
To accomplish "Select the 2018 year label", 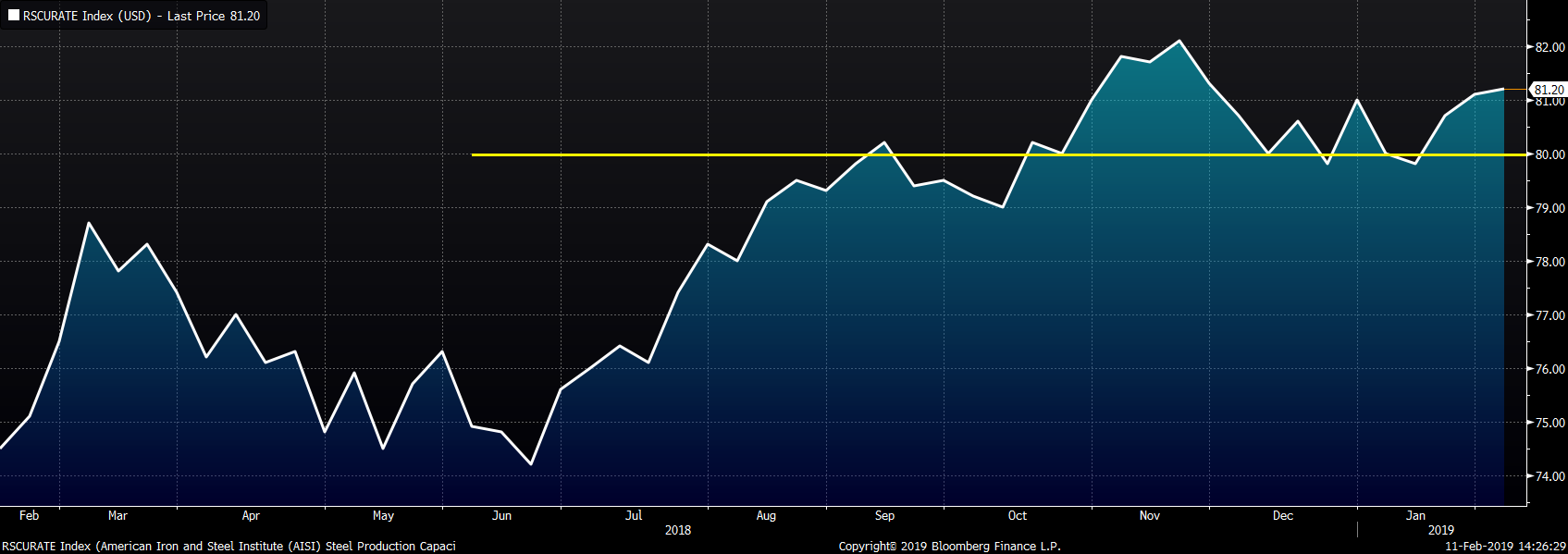I will (x=678, y=530).
